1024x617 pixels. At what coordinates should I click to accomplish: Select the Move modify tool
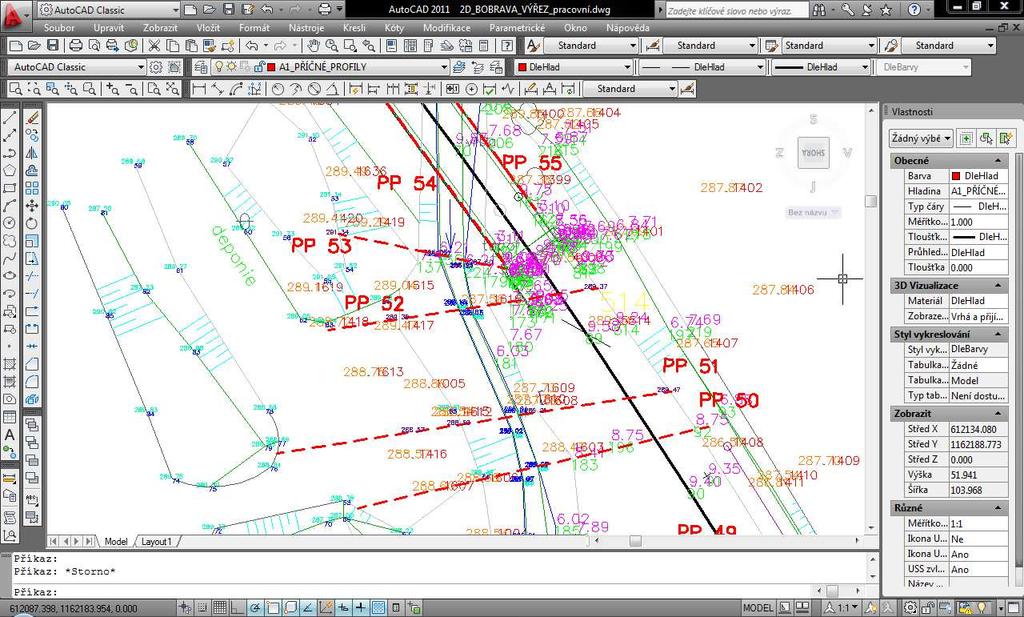pyautogui.click(x=31, y=206)
